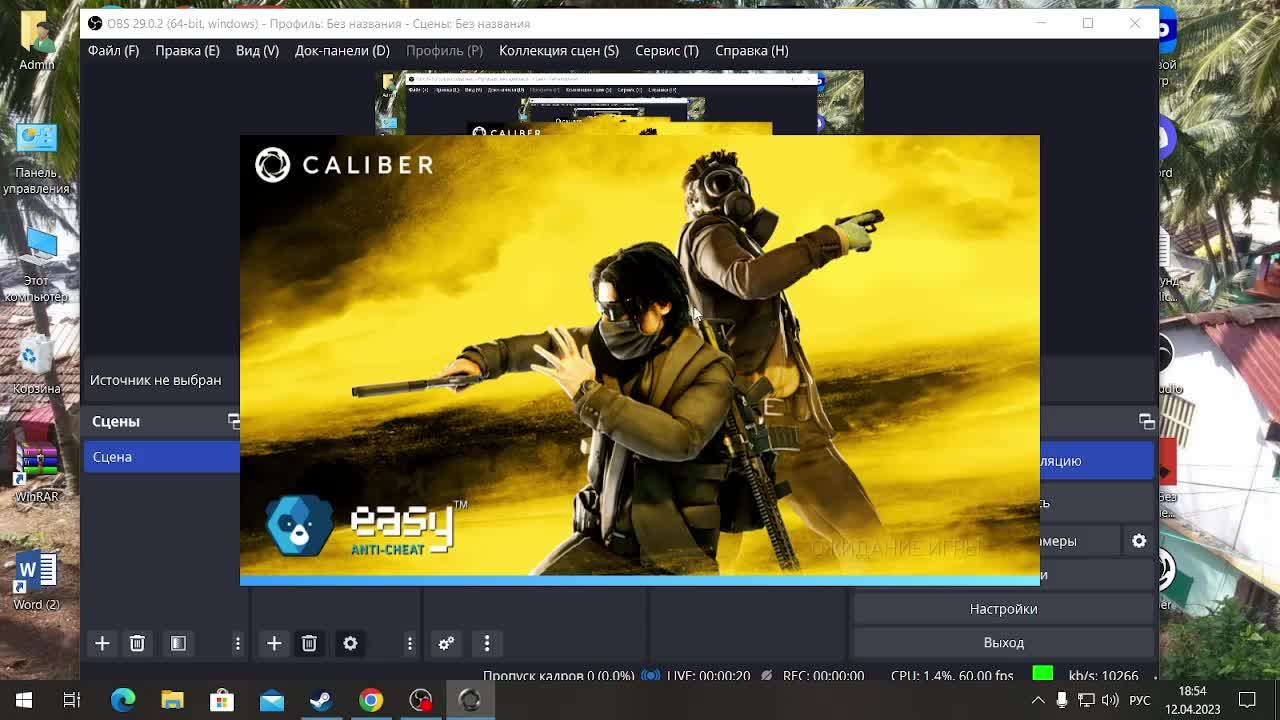Open Microsoft Store from taskbar
This screenshot has width=1280, height=720.
222,700
